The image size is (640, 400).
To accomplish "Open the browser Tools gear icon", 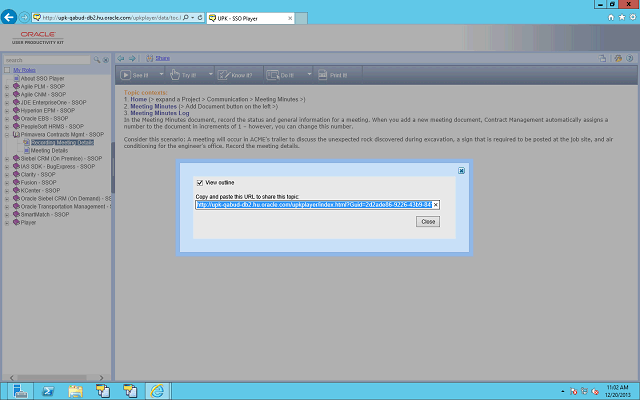I will [x=633, y=17].
